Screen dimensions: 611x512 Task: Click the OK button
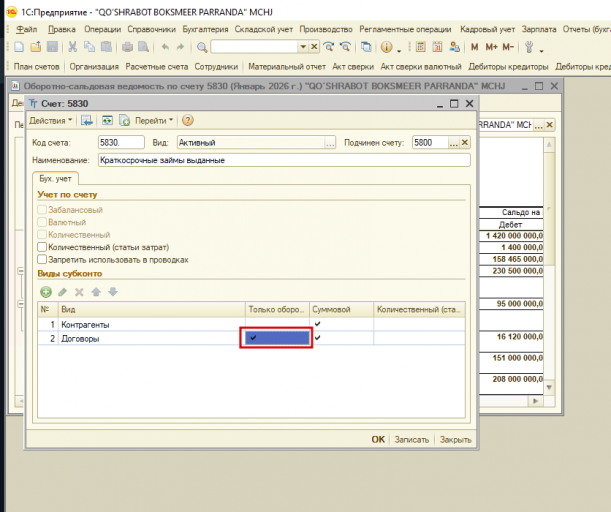coord(378,440)
